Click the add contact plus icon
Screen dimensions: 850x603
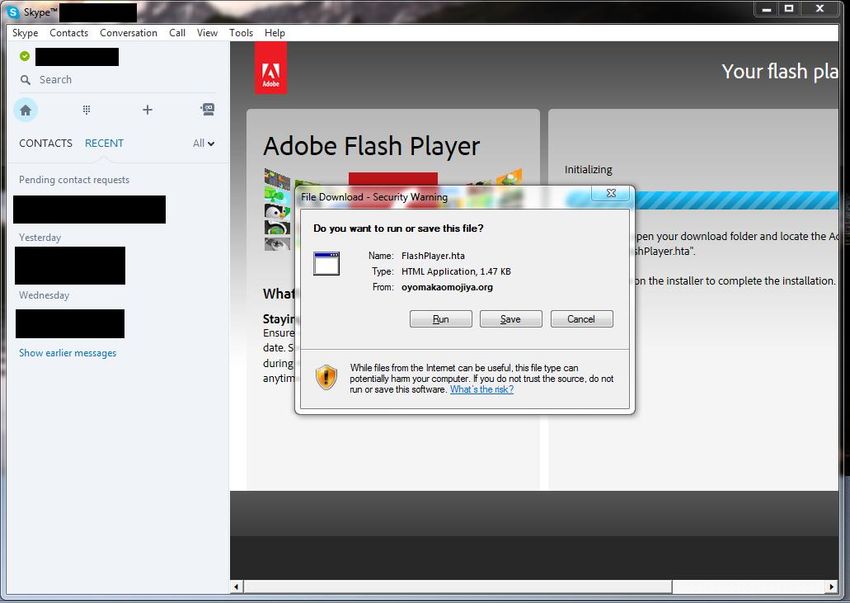(x=147, y=110)
